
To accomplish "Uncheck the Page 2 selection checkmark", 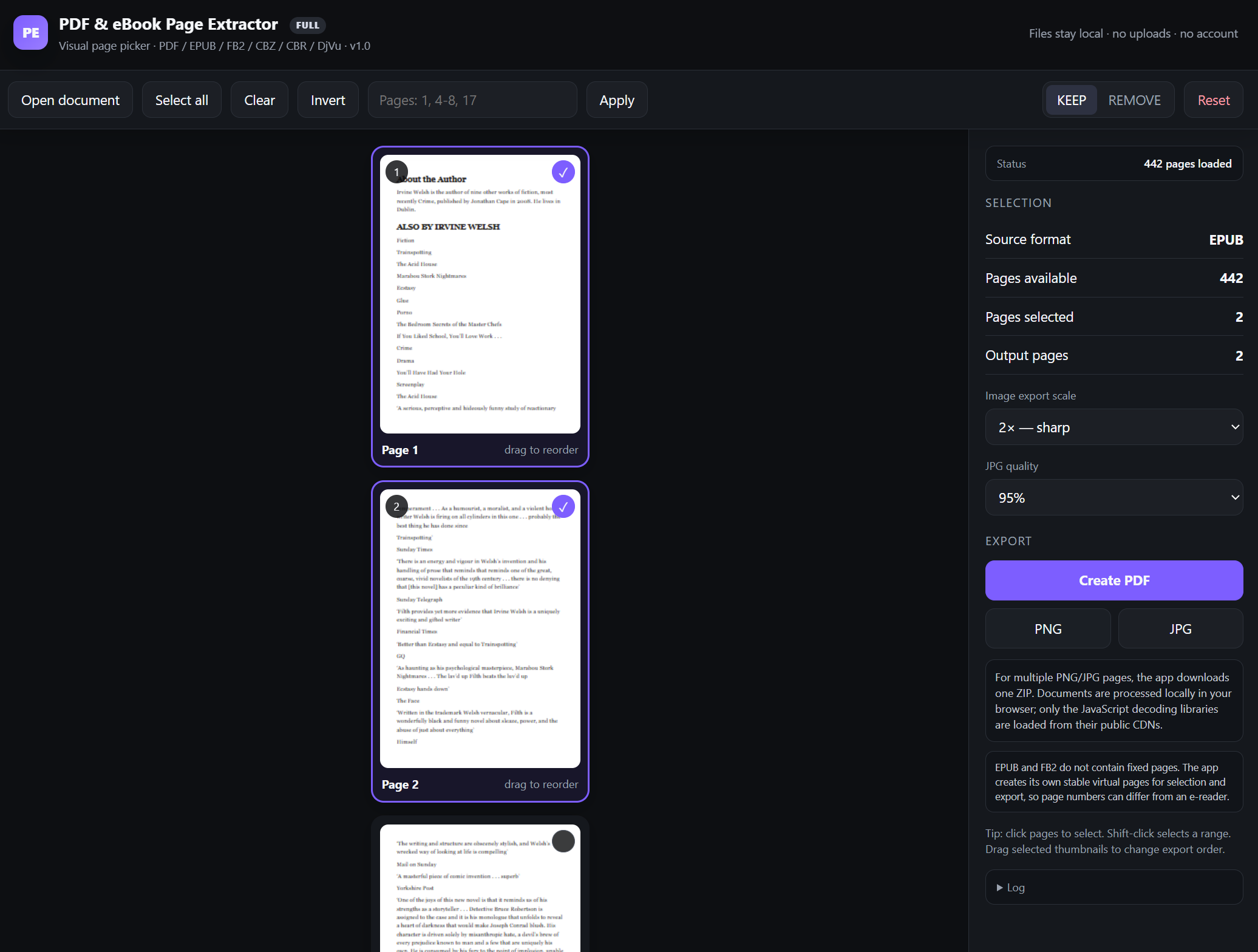I will point(563,507).
